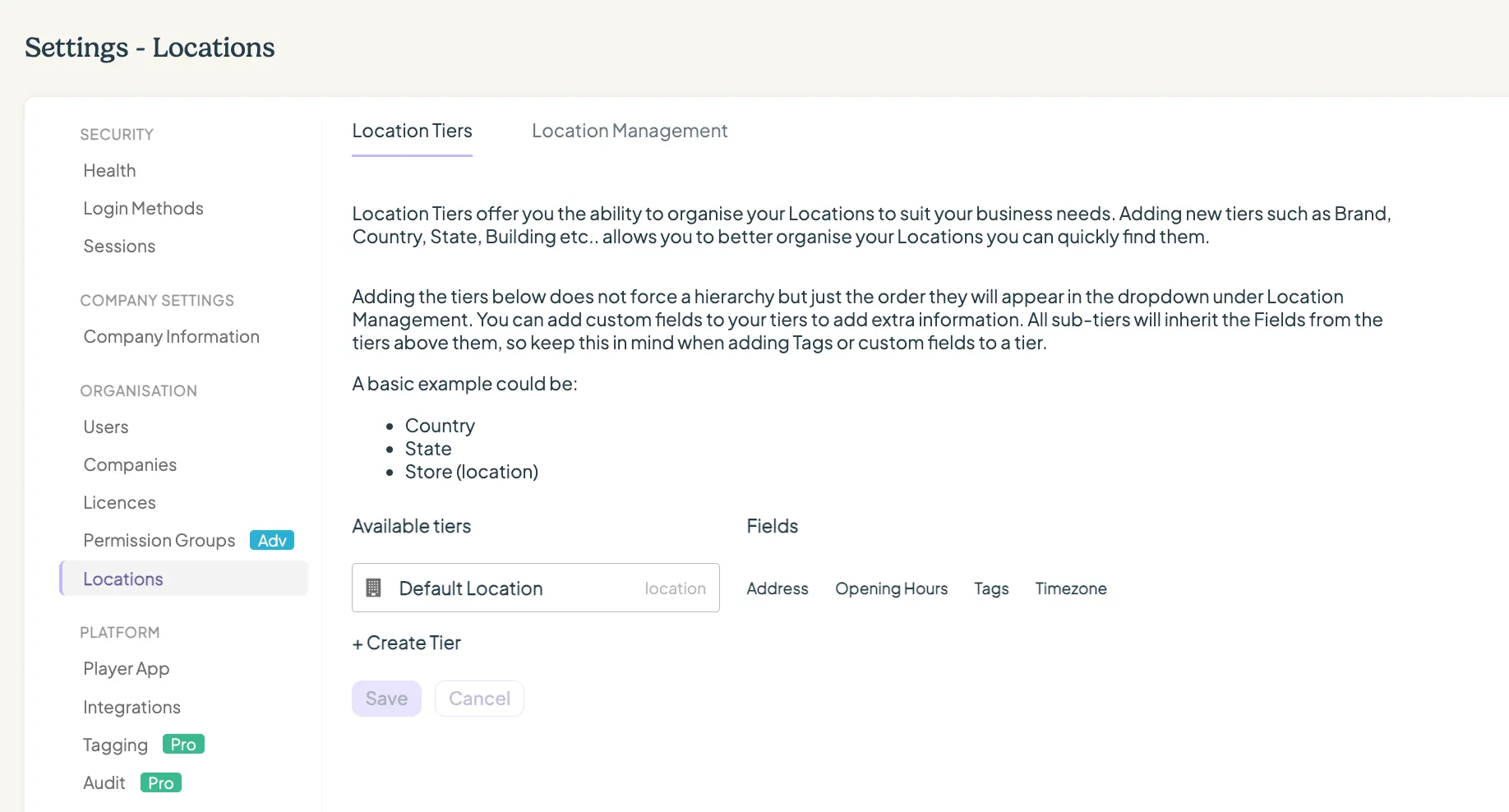Click the SECURITY section header
The image size is (1509, 812).
[x=117, y=134]
